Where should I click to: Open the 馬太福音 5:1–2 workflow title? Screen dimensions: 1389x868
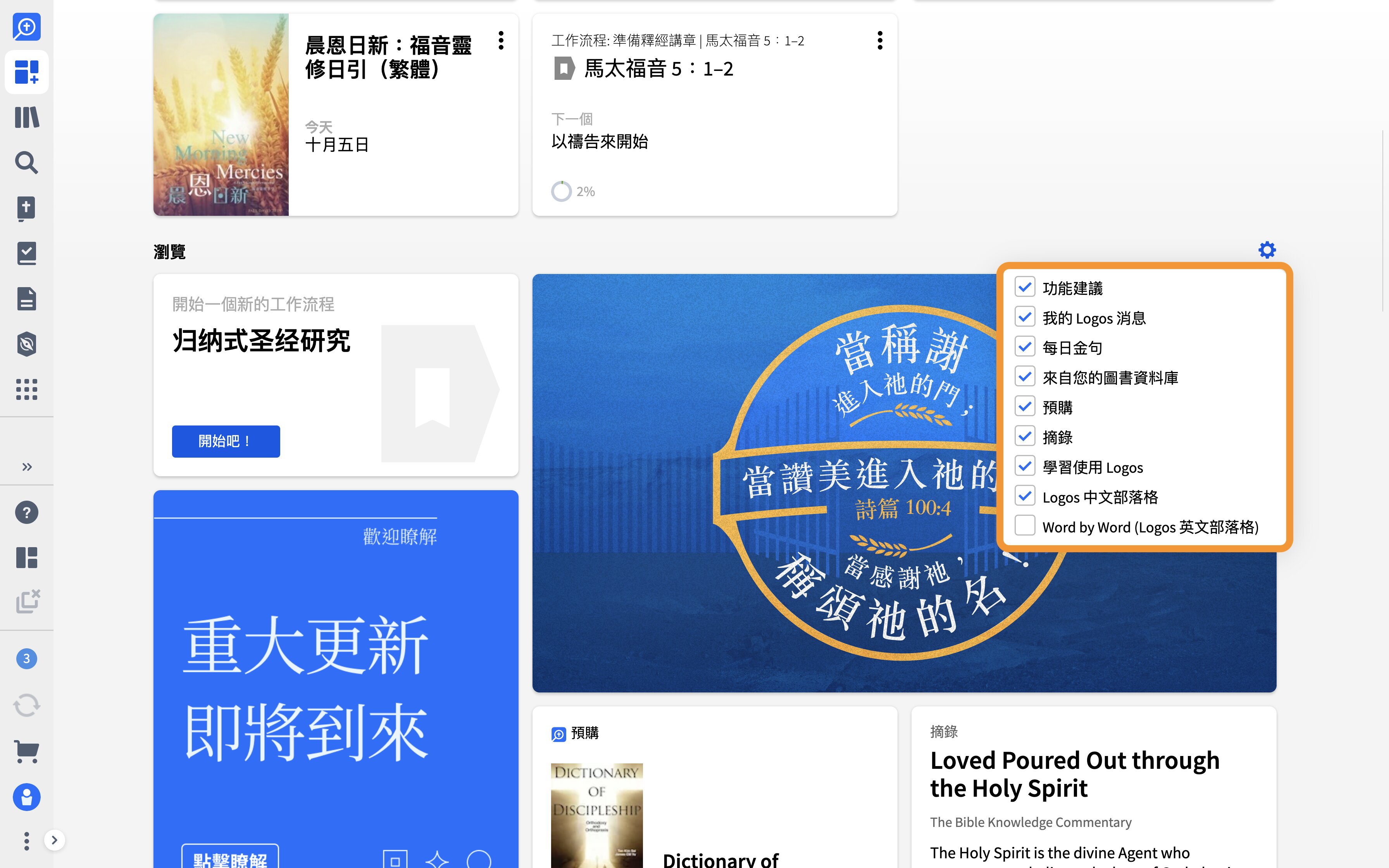point(658,69)
